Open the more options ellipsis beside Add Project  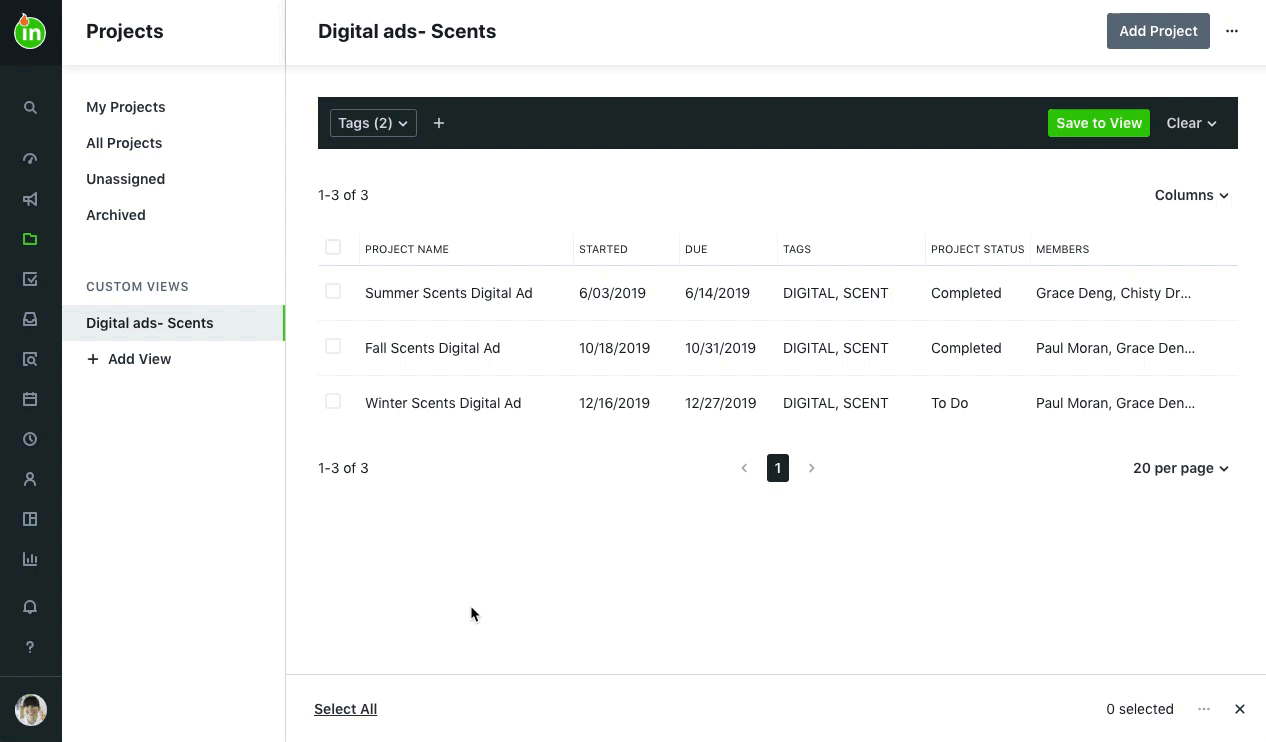[1232, 31]
